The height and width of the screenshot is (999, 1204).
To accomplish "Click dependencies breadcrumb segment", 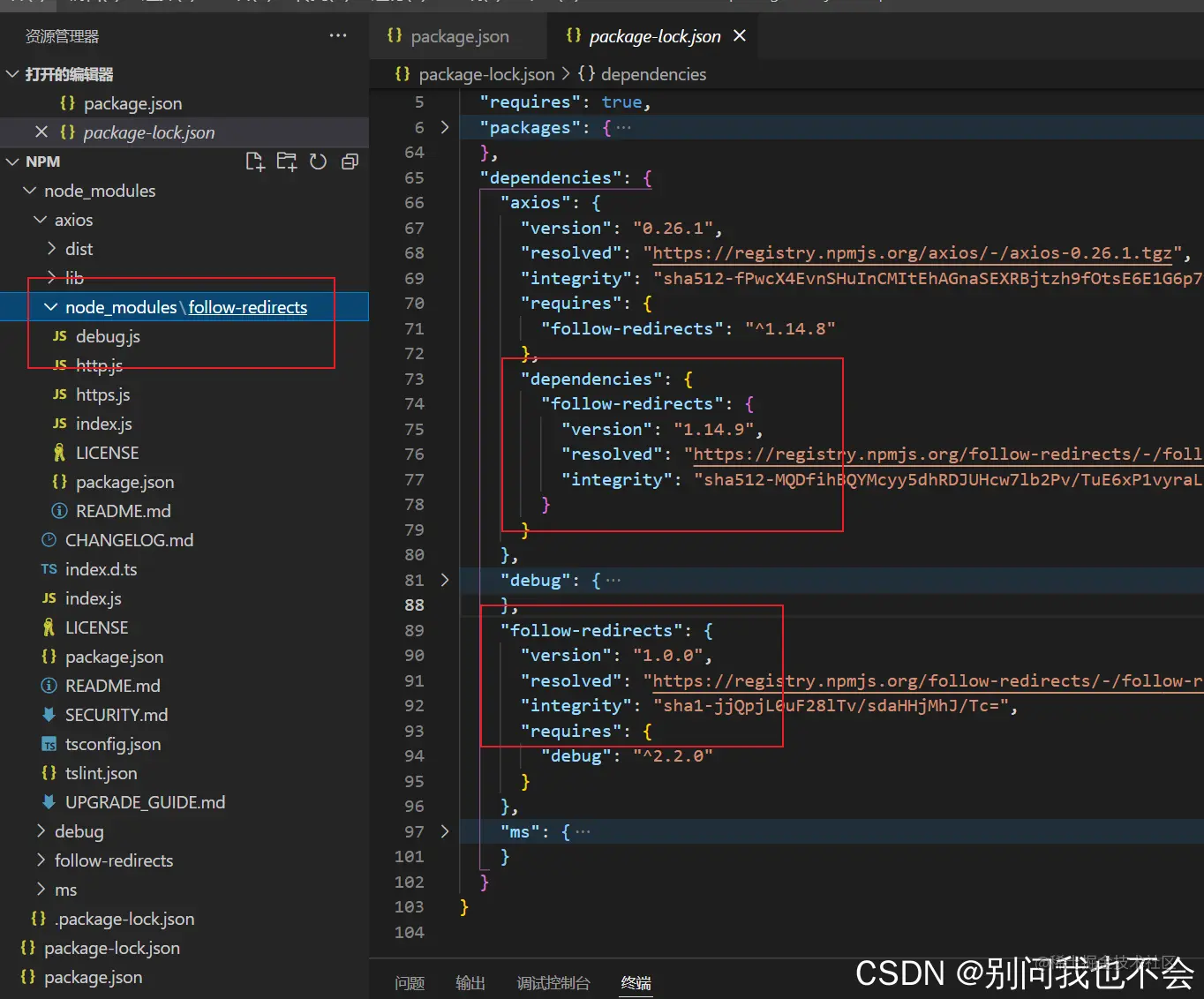I will (x=653, y=74).
